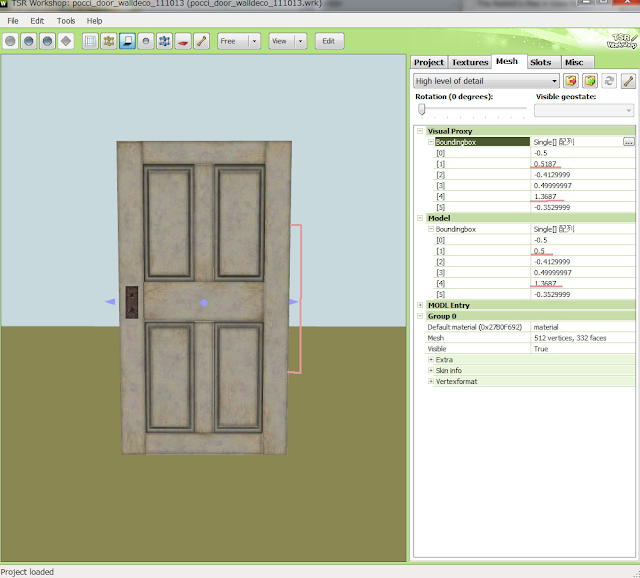Collapse the Model section

pyautogui.click(x=420, y=218)
